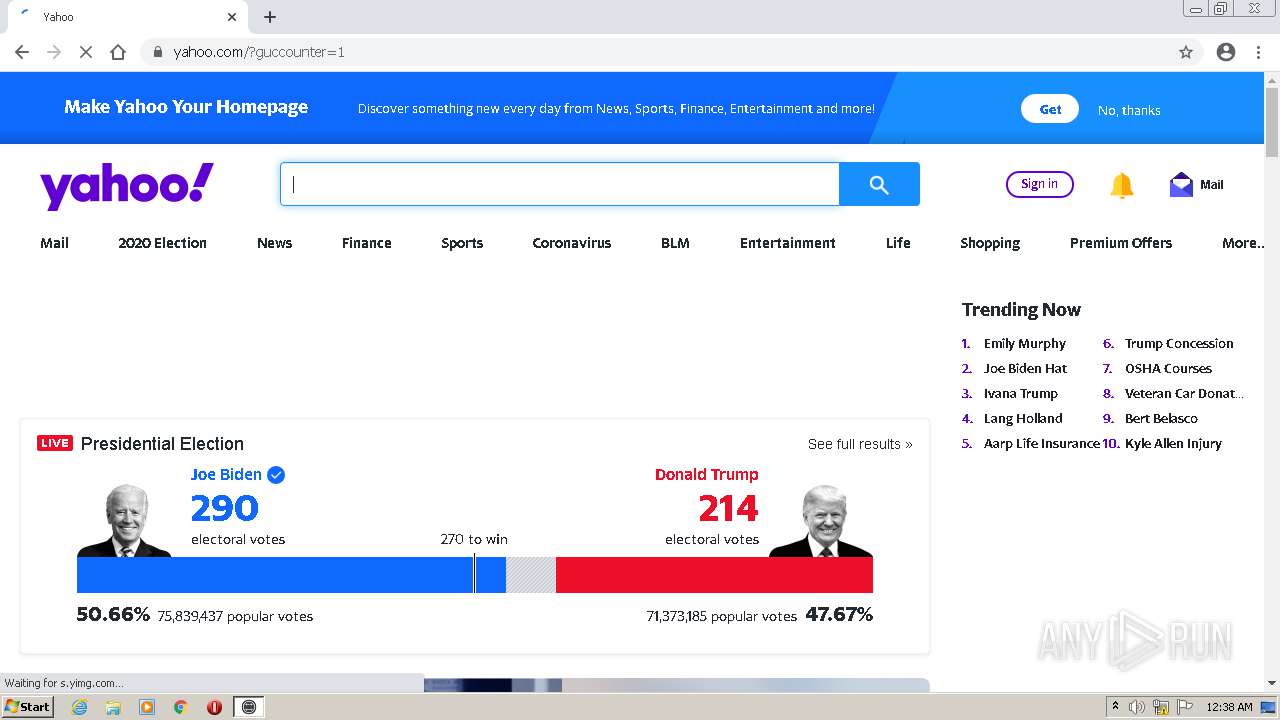This screenshot has height=720, width=1280.
Task: Click the Action Center flag icon
Action: [x=1185, y=707]
